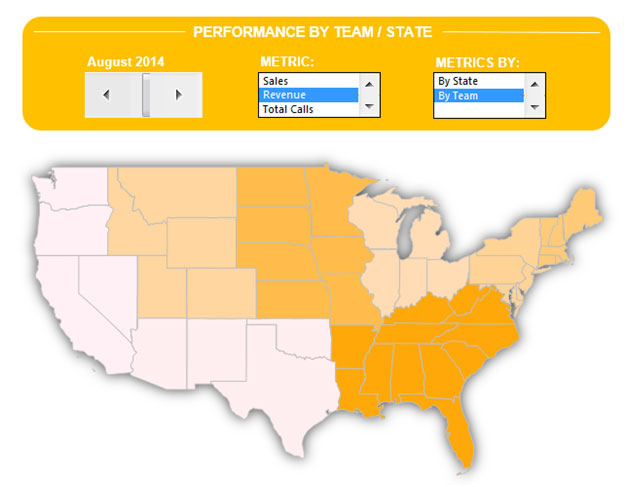628x487 pixels.
Task: Click the state of Montana on the map
Action: click(x=184, y=192)
